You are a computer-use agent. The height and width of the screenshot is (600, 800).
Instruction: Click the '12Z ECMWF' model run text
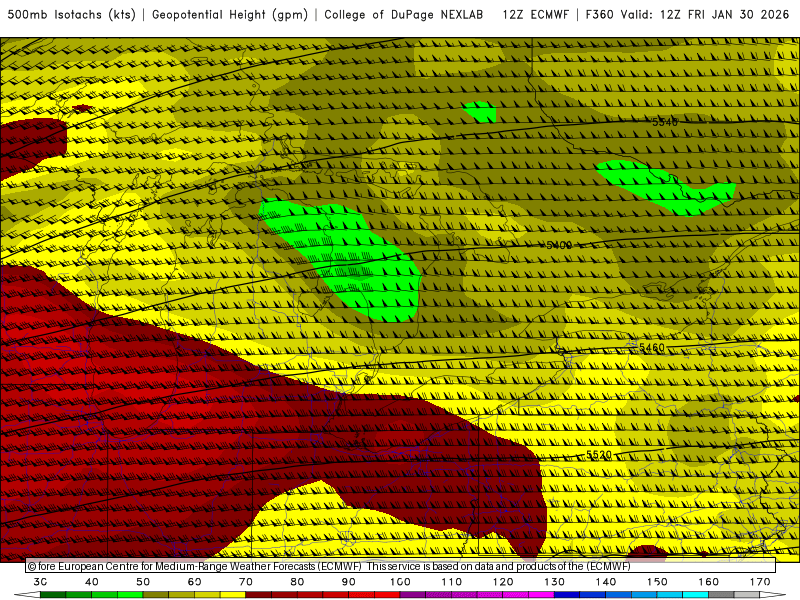click(536, 15)
